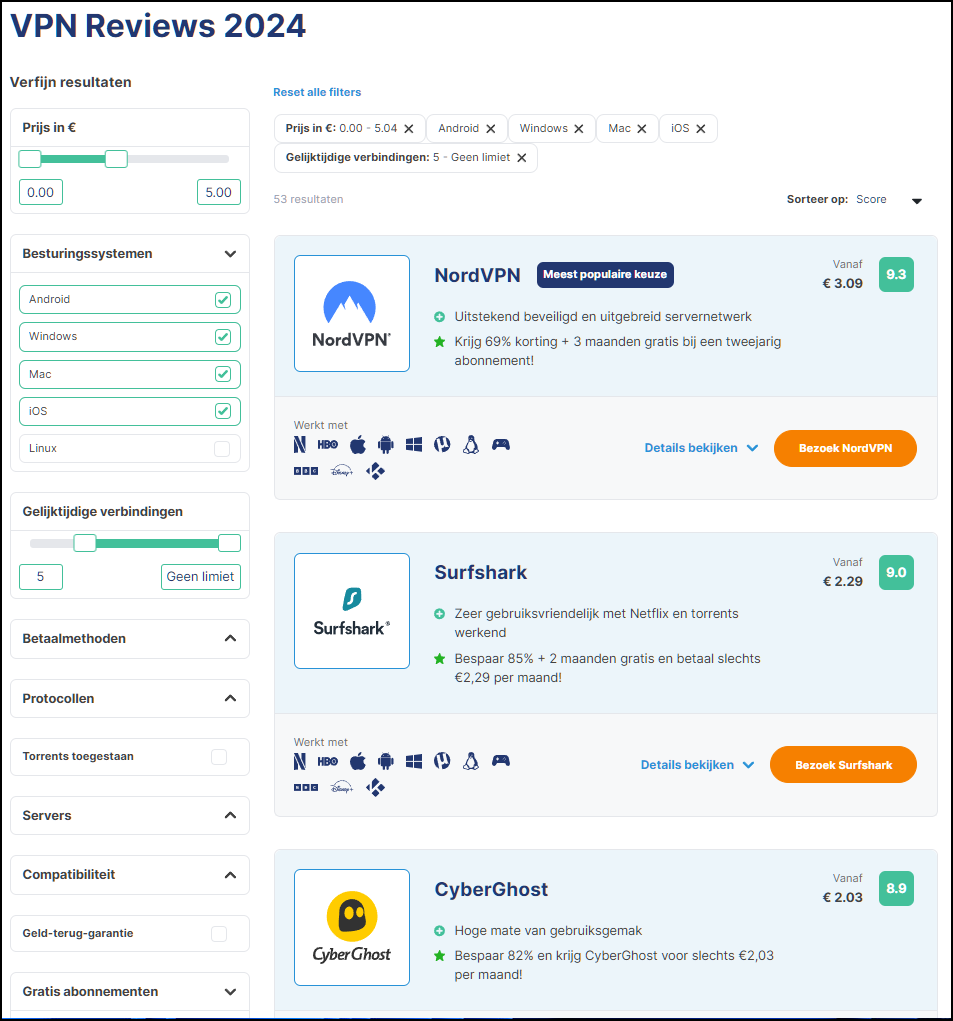
Task: Uncheck the iOS operating system checkbox
Action: coord(223,411)
